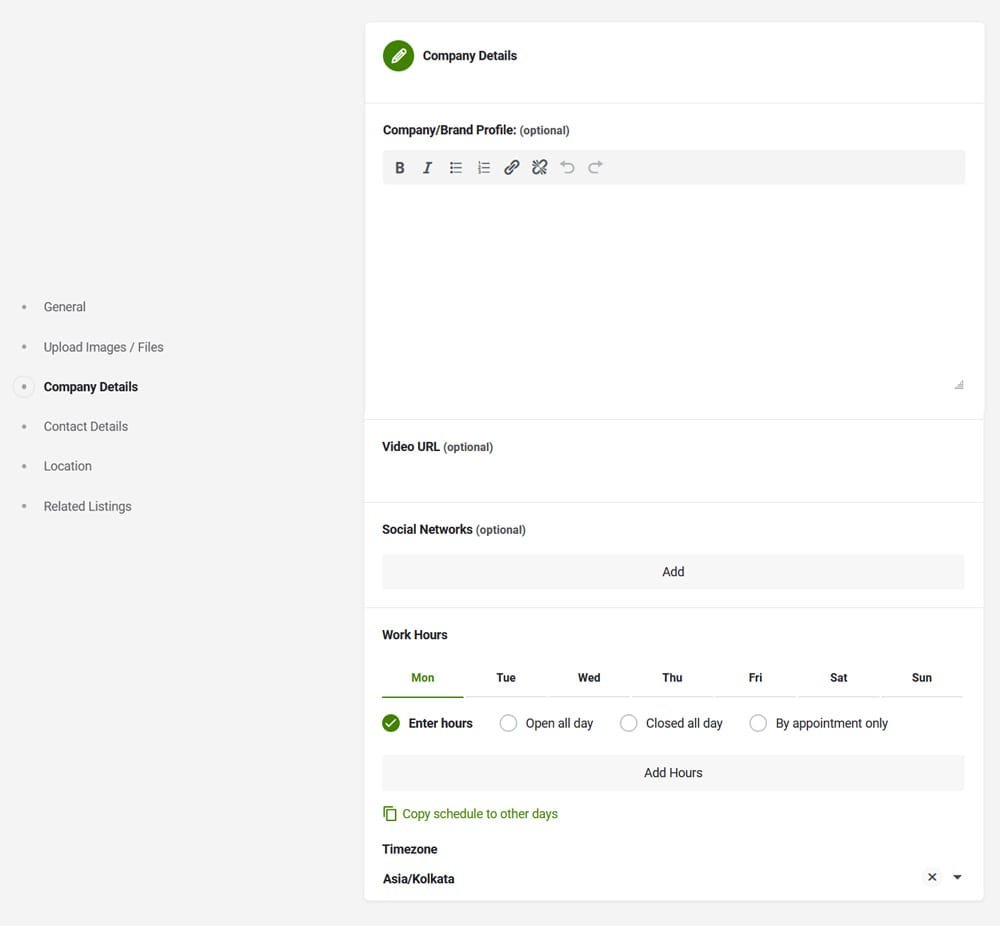Click the remove link icon
The width and height of the screenshot is (1000, 926).
[540, 168]
